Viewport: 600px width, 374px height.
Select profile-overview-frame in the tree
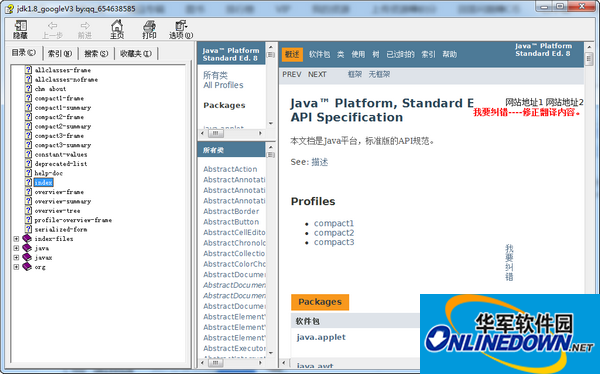(73, 220)
